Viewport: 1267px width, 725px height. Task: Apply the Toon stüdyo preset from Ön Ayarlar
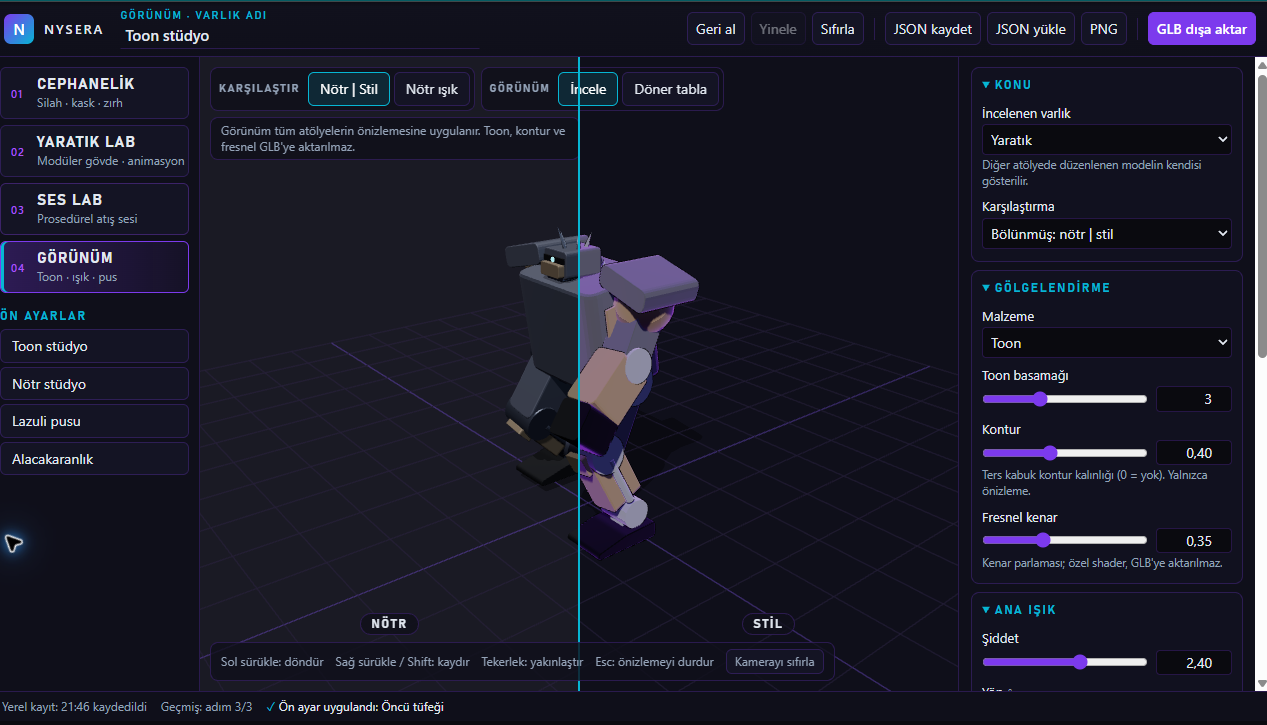pyautogui.click(x=95, y=347)
